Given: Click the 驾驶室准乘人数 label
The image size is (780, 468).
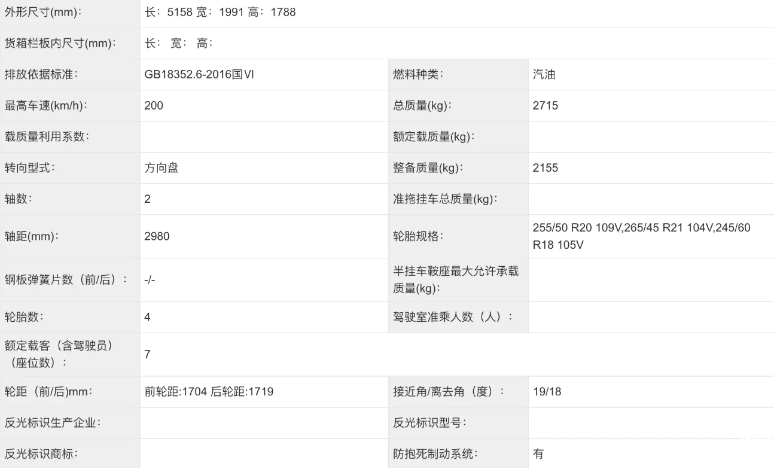Looking at the screenshot, I should tap(452, 317).
